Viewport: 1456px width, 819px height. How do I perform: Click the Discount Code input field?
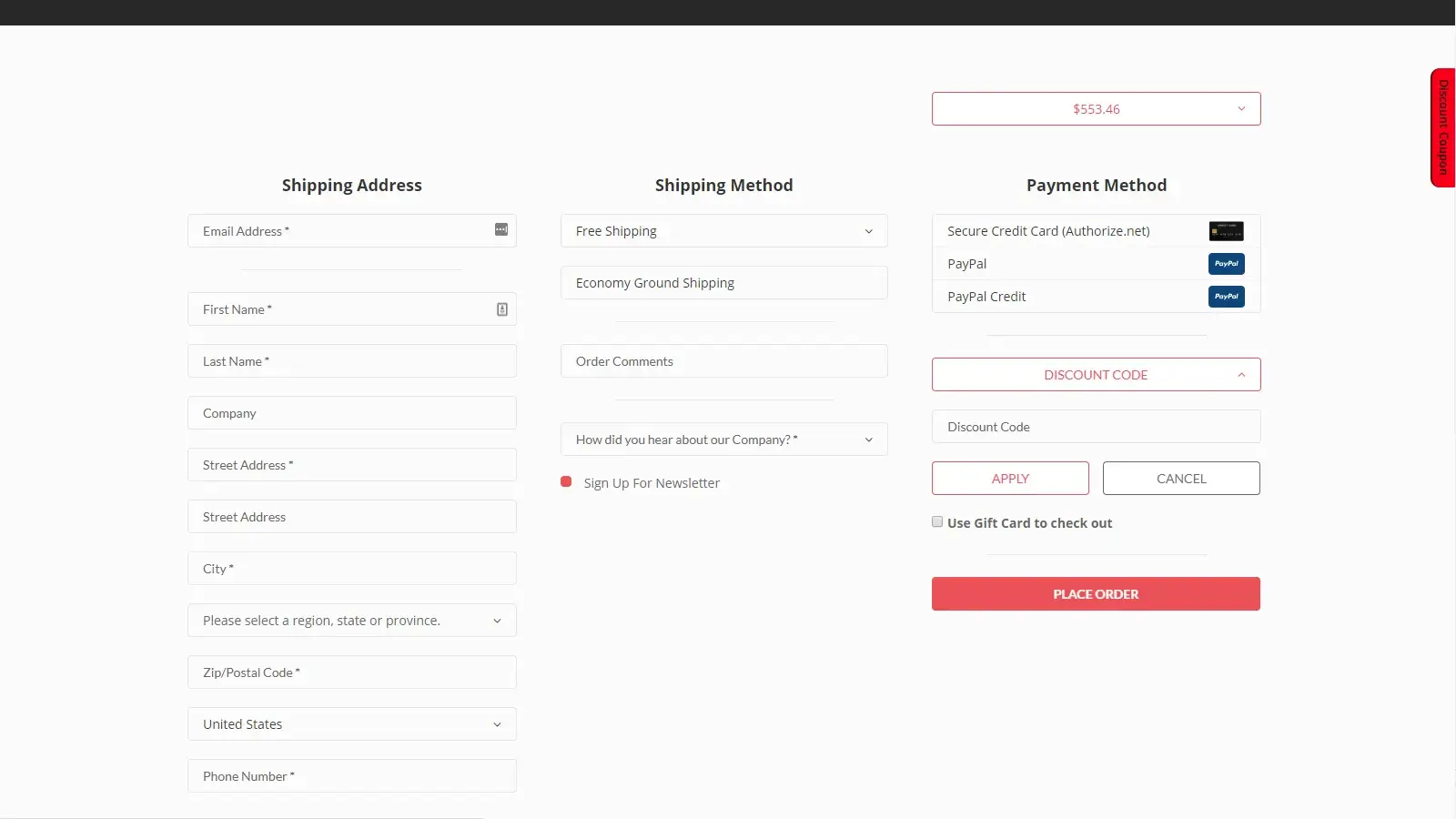(1096, 426)
